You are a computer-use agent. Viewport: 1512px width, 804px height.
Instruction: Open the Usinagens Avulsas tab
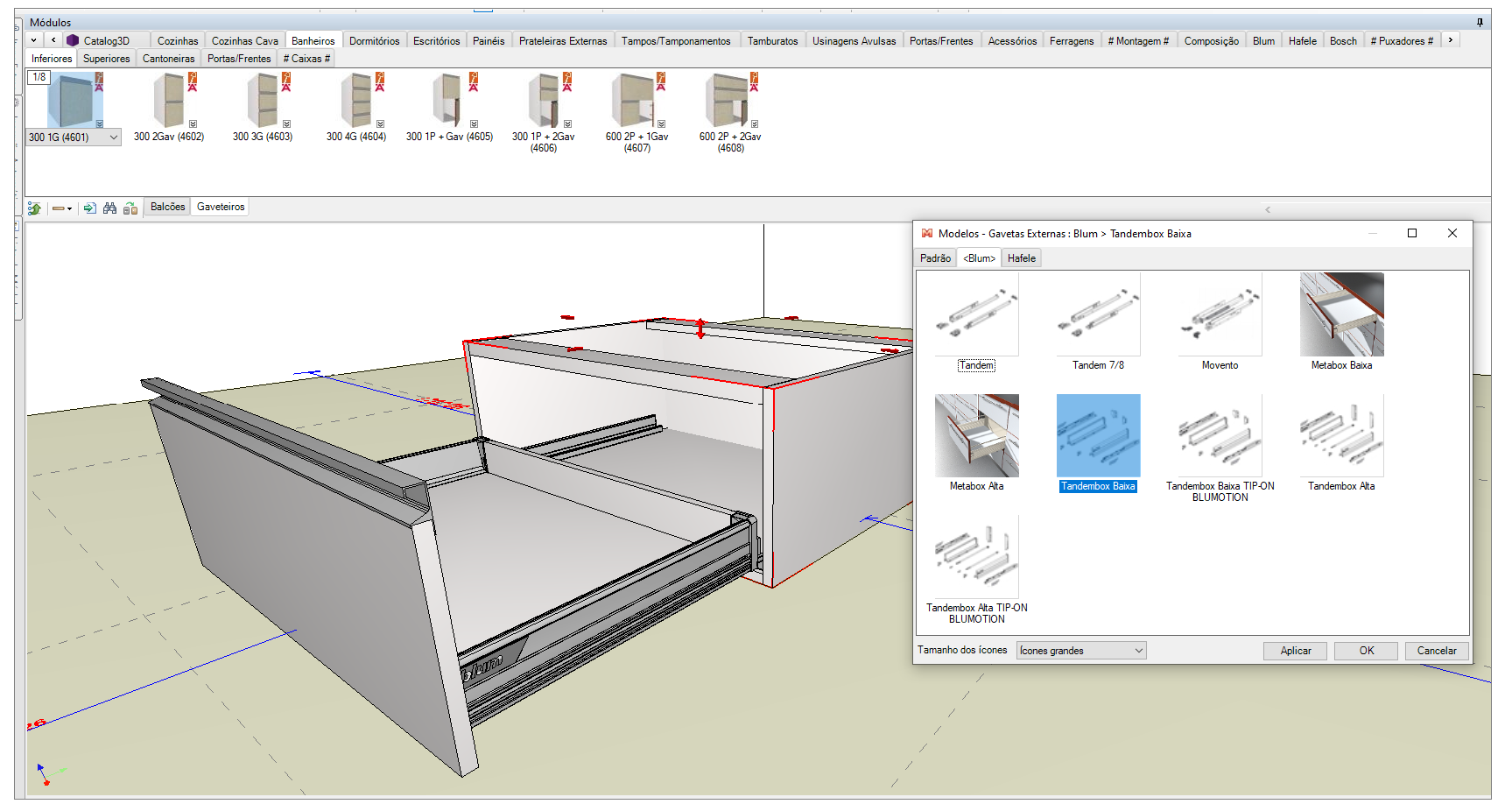[x=854, y=41]
